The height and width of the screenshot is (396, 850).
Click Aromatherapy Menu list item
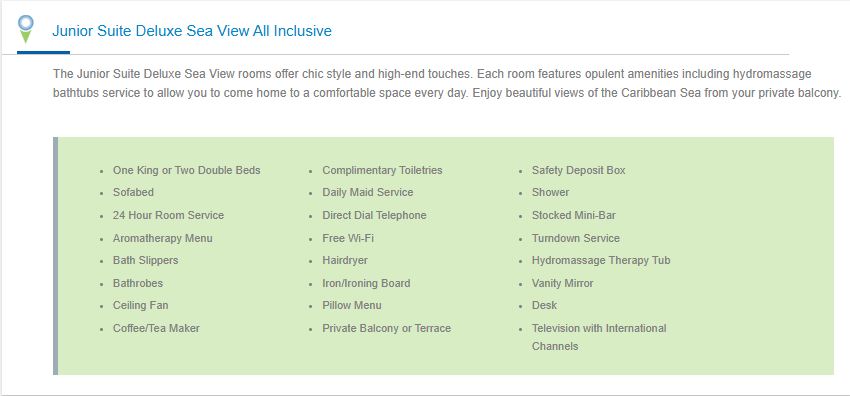163,238
